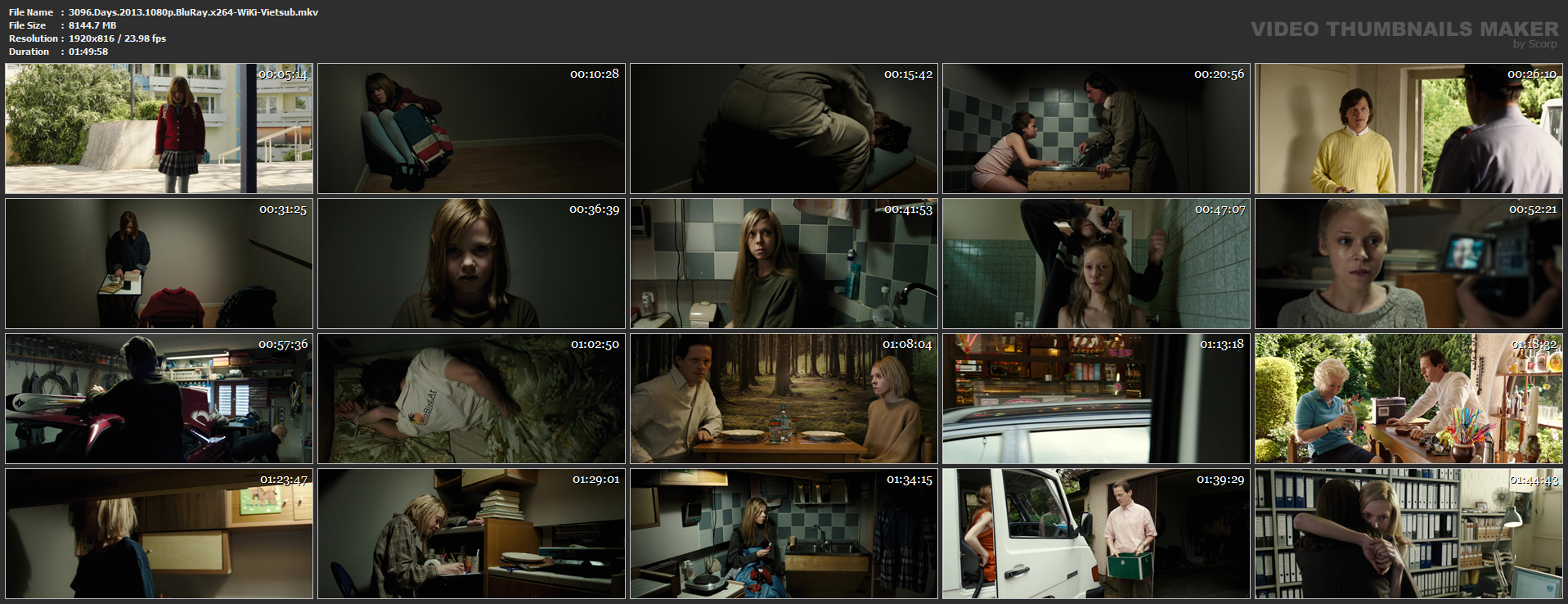
Task: Click the thumbnail at 00:31:25
Action: (159, 264)
